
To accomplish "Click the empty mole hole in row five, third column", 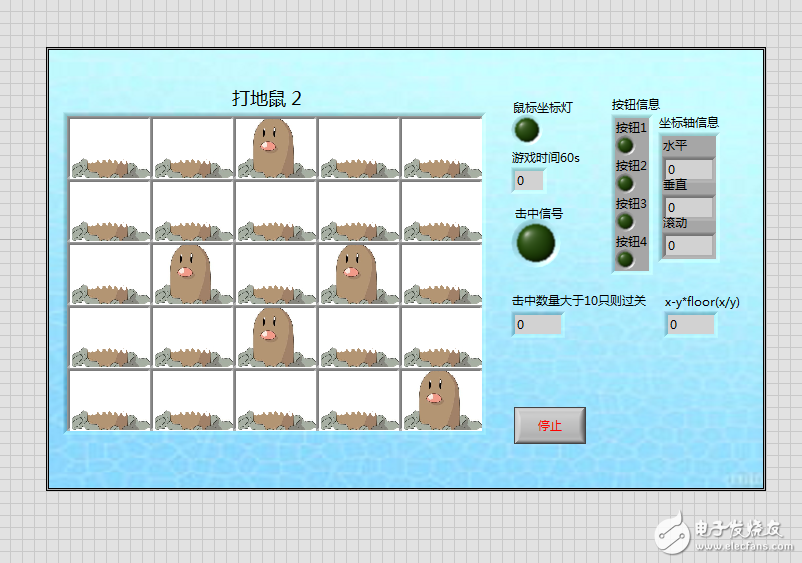I will pyautogui.click(x=276, y=400).
